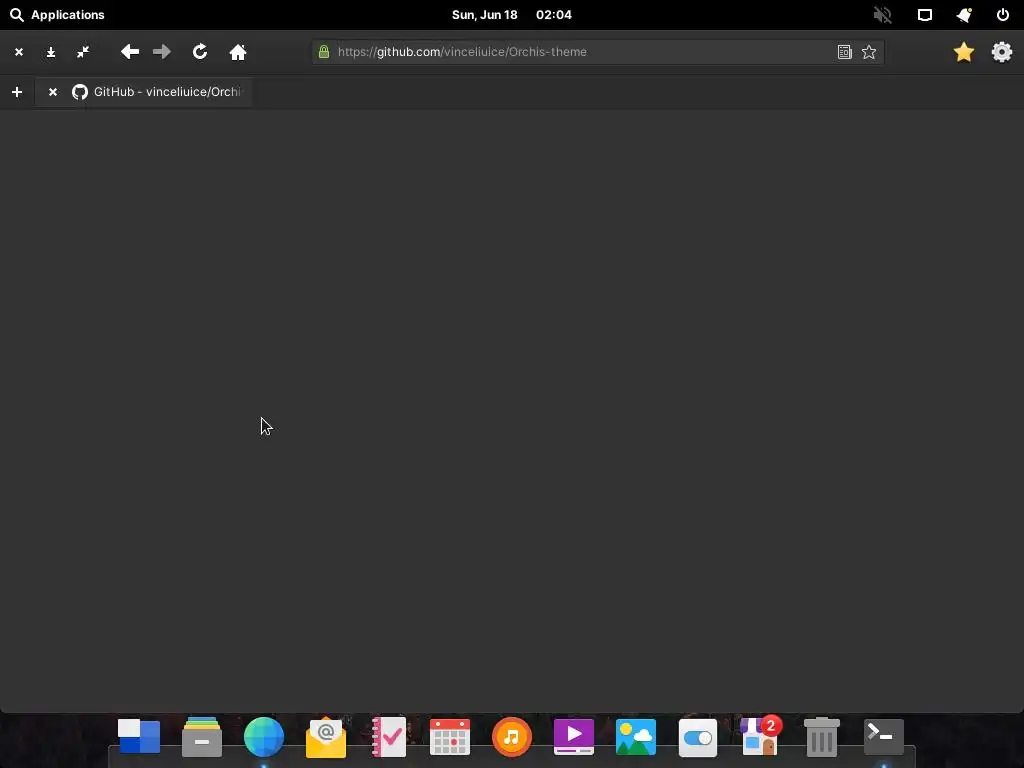Click the green padlock security icon
The image size is (1024, 768).
click(x=323, y=52)
